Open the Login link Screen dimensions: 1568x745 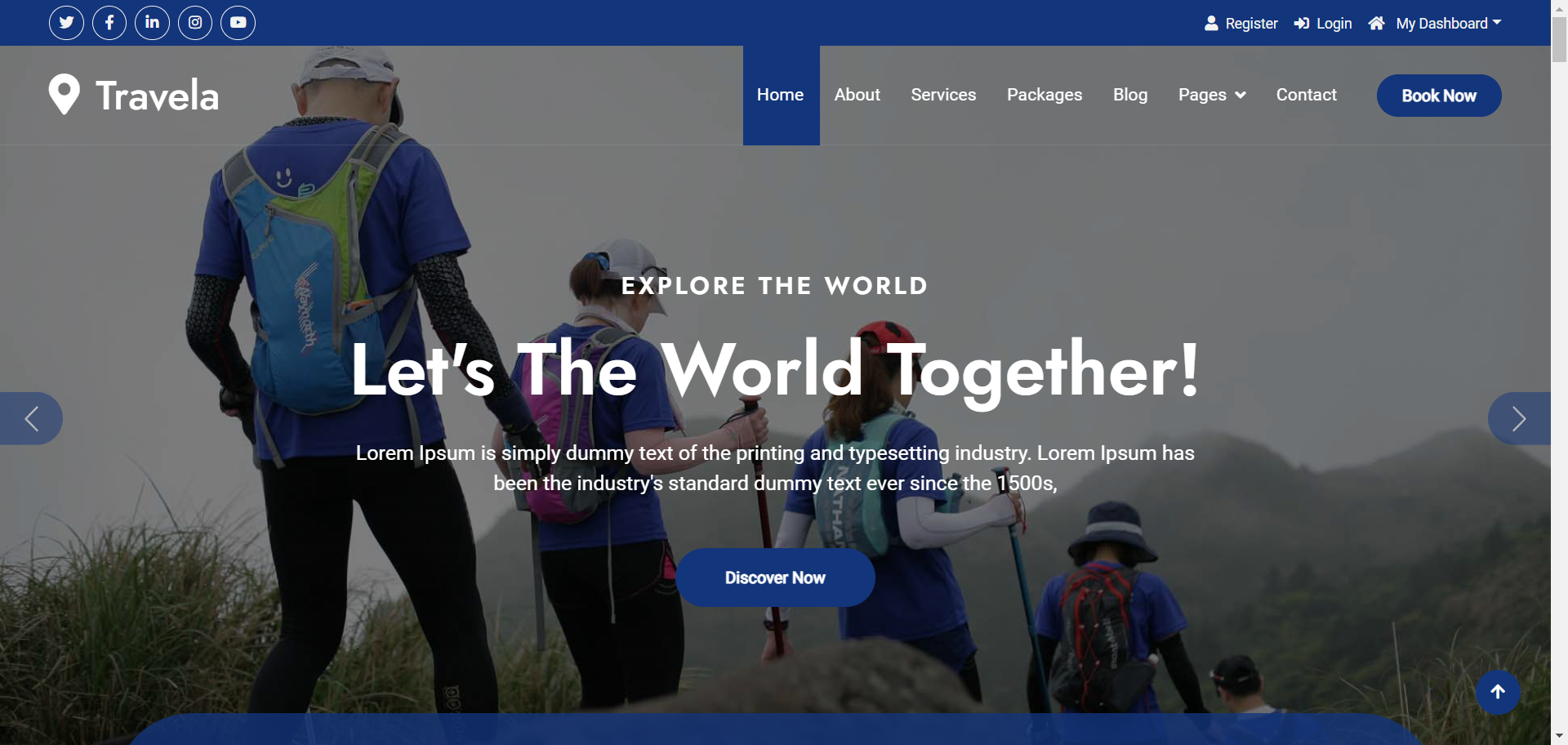click(1323, 24)
